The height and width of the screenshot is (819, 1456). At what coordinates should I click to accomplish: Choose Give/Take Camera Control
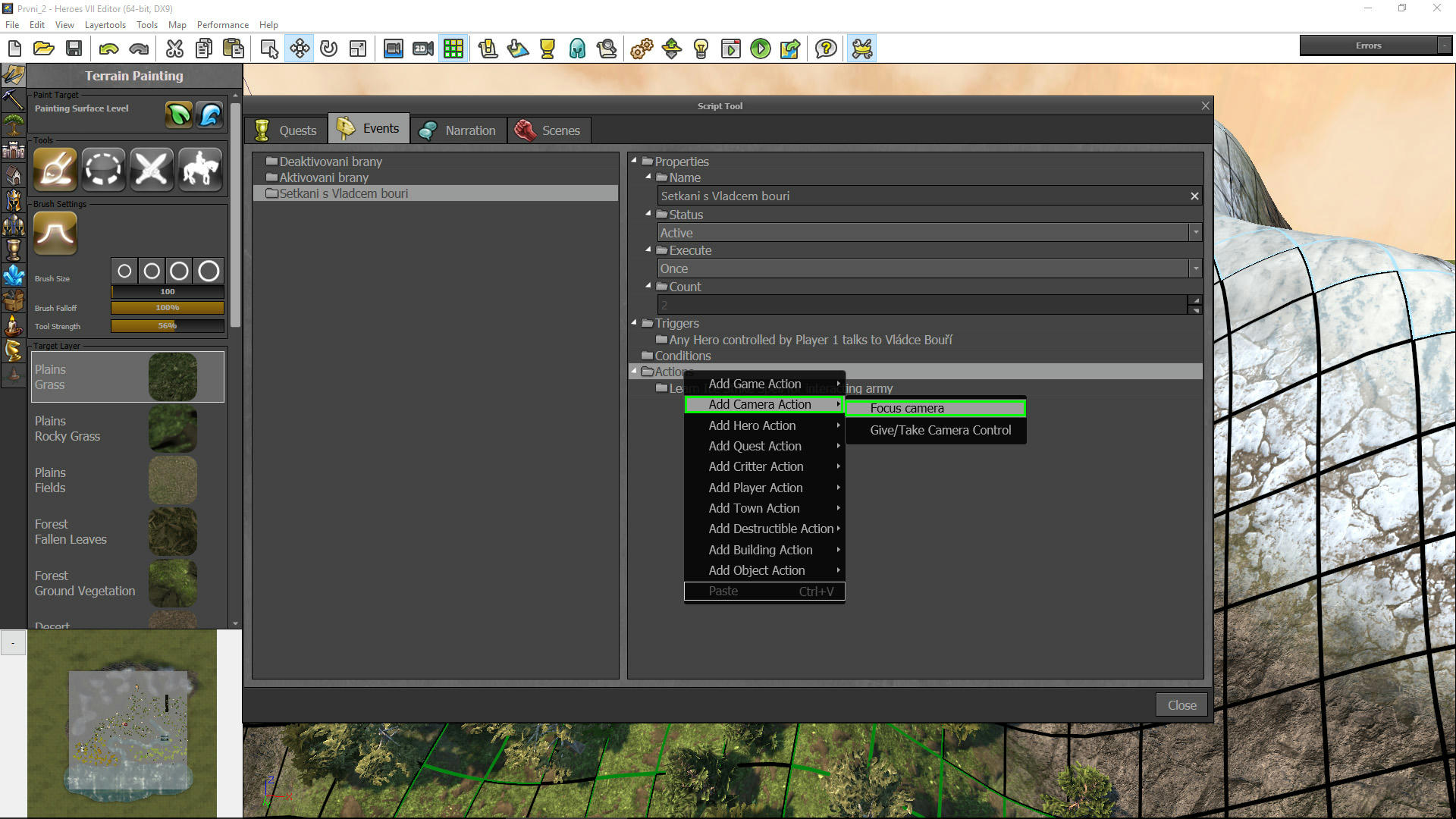click(x=936, y=430)
